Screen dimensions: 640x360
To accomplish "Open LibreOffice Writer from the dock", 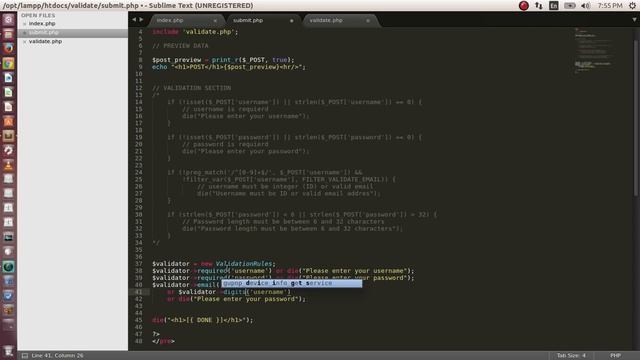I will coord(8,78).
